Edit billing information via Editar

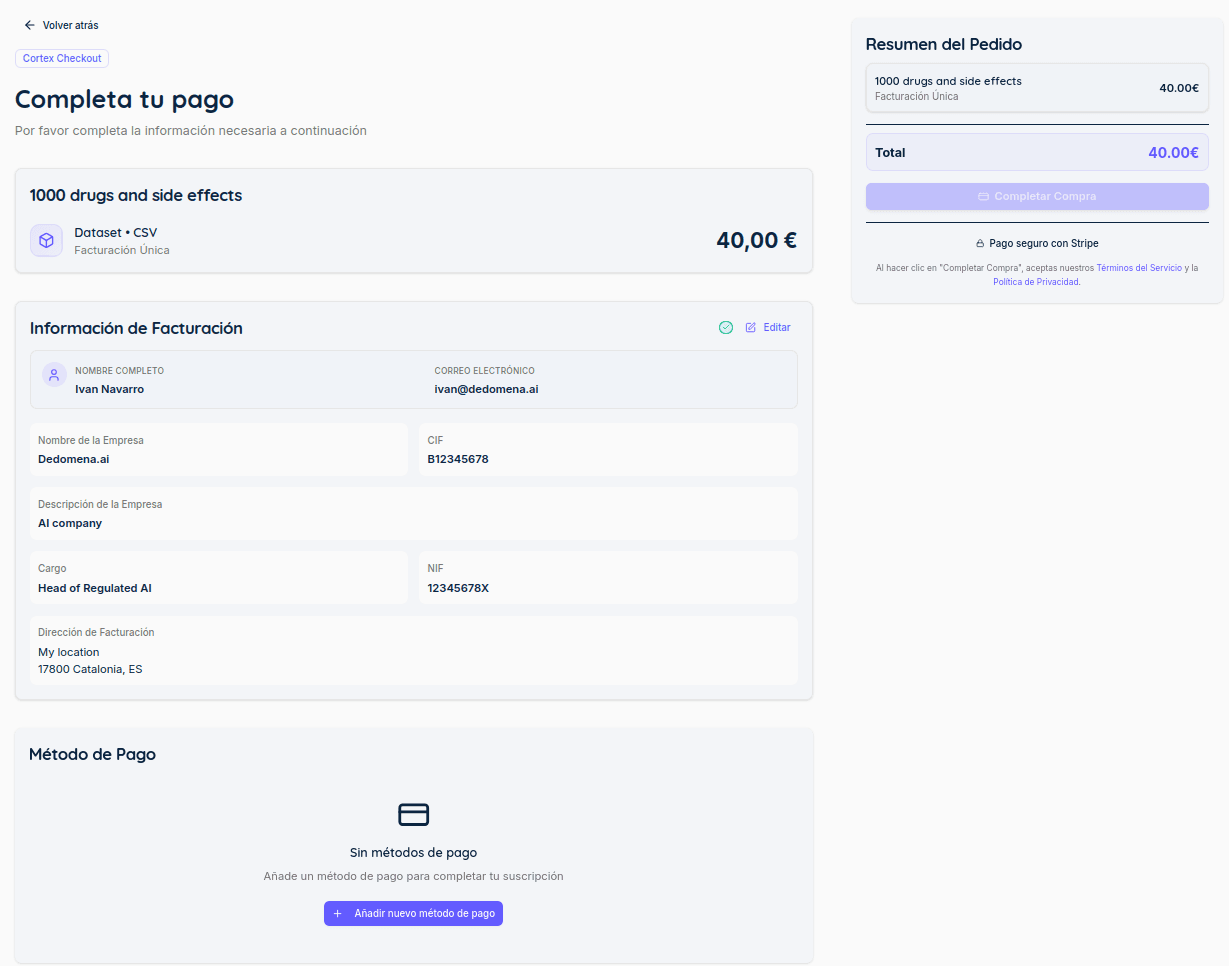point(768,328)
